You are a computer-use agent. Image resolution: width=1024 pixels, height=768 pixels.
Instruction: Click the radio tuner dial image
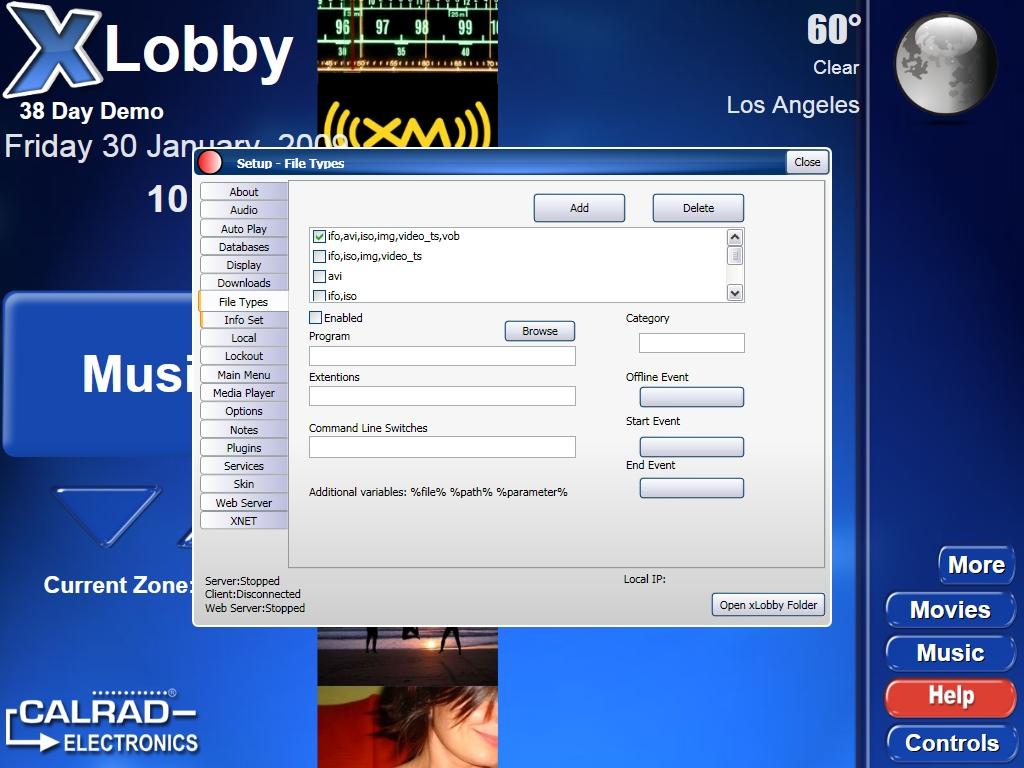408,36
